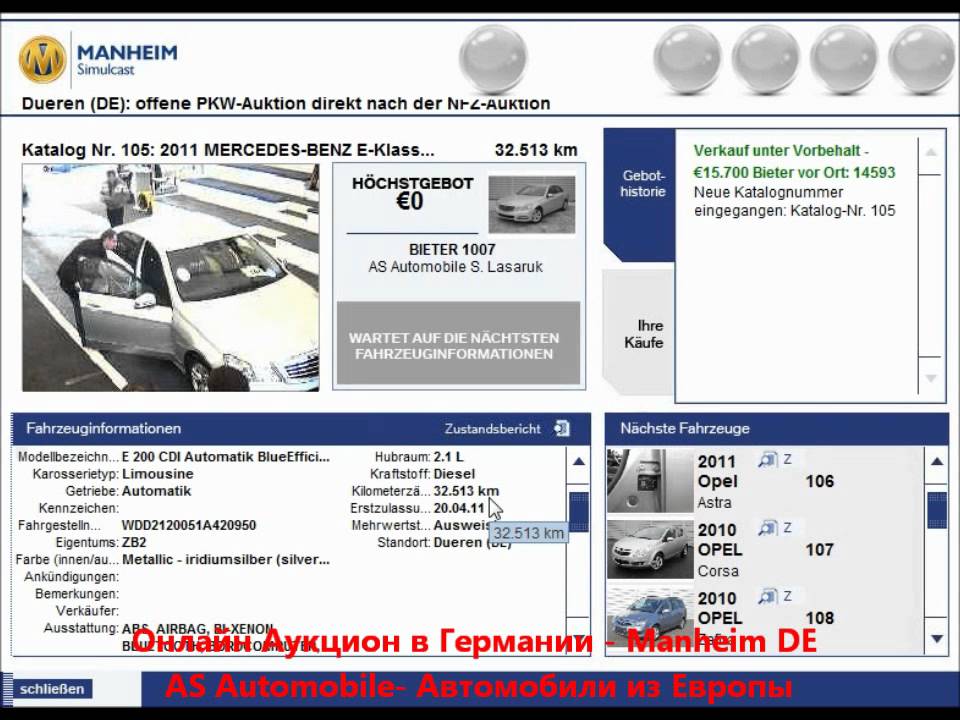Viewport: 960px width, 720px height.
Task: Click the up arrow of Gebothistorie scrollbar
Action: (931, 152)
